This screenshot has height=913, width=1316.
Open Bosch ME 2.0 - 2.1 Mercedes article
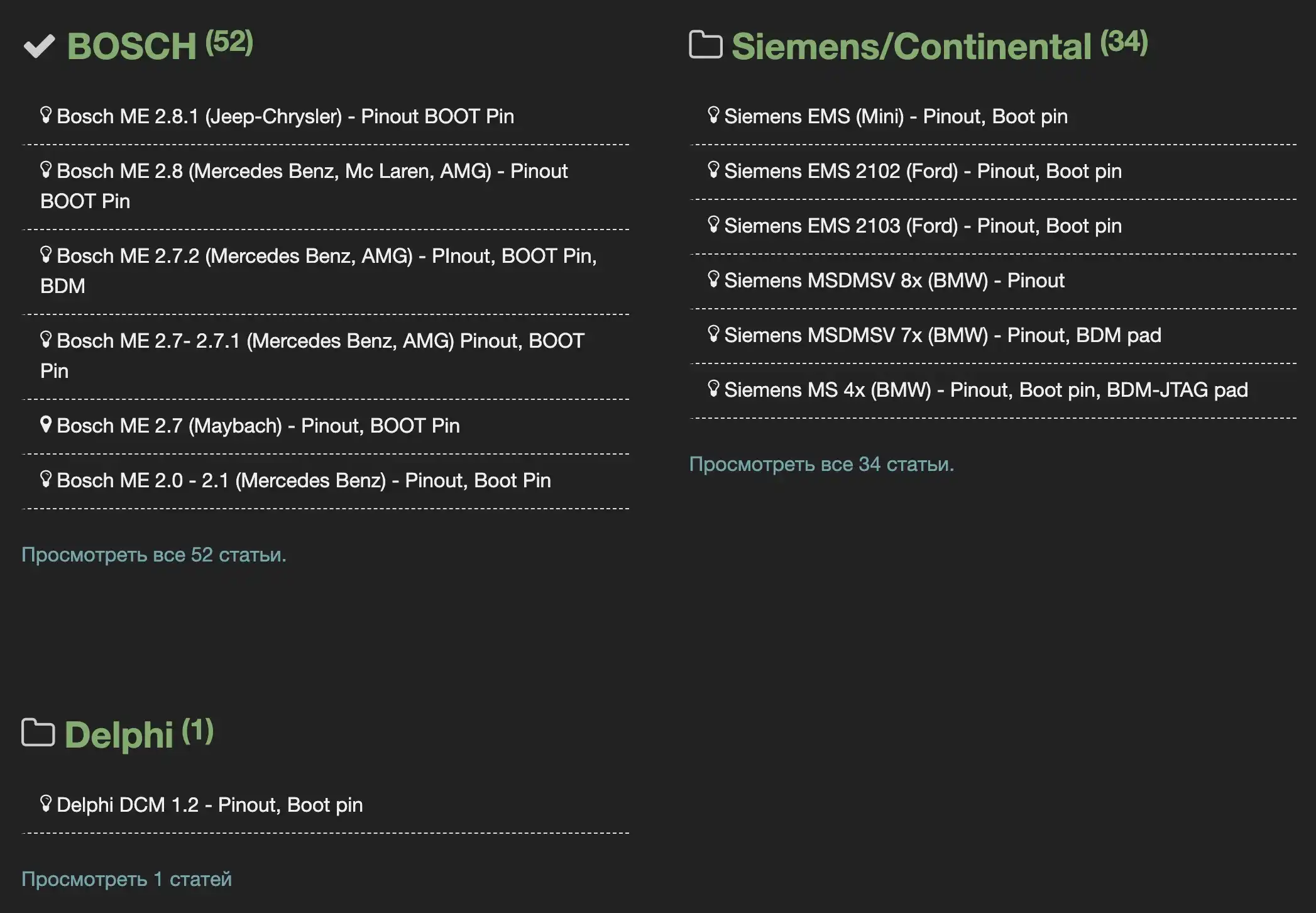click(303, 480)
